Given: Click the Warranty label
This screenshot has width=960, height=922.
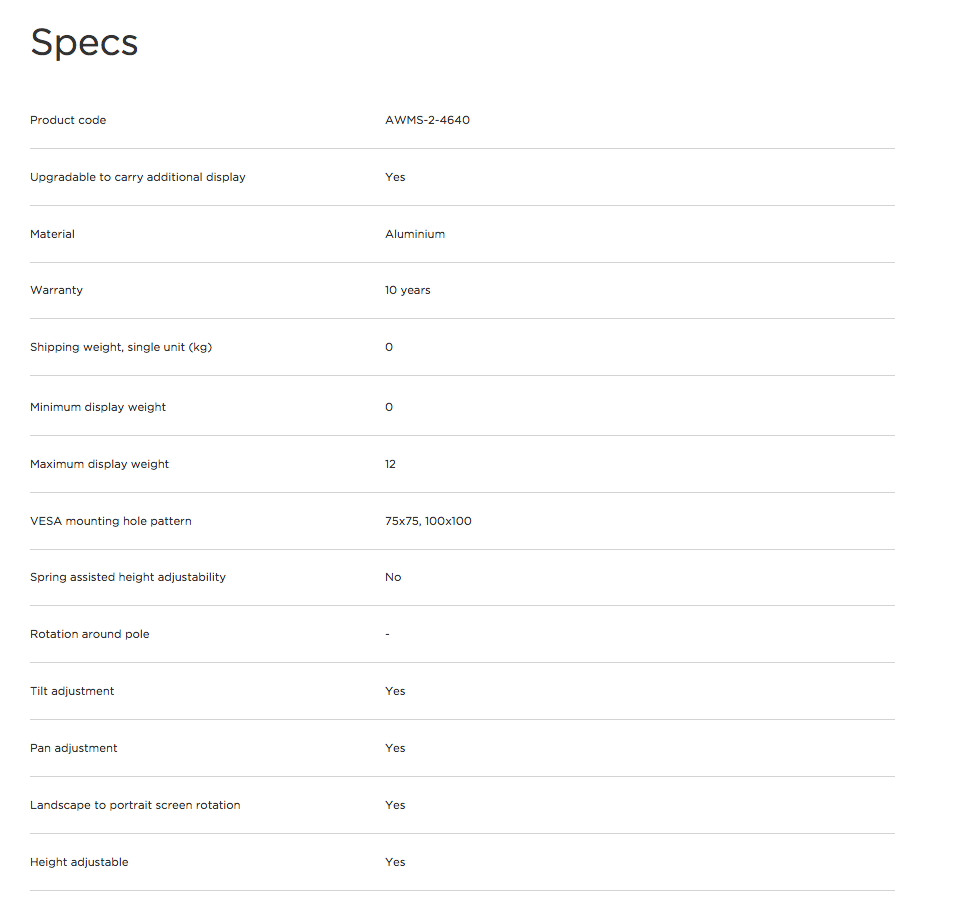Looking at the screenshot, I should pyautogui.click(x=56, y=290).
